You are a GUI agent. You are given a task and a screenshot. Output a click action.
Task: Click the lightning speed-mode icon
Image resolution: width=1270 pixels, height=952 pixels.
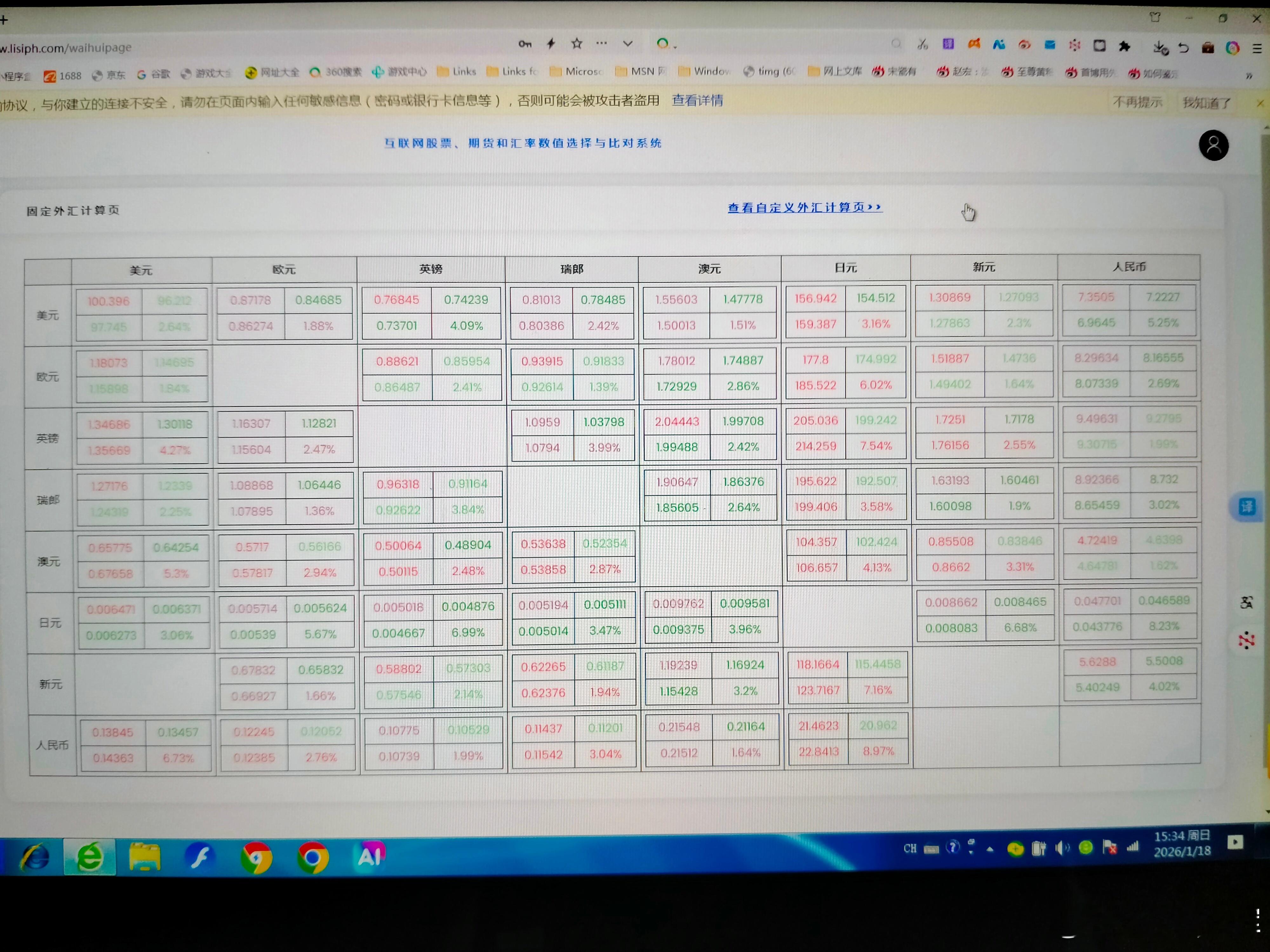pyautogui.click(x=551, y=43)
